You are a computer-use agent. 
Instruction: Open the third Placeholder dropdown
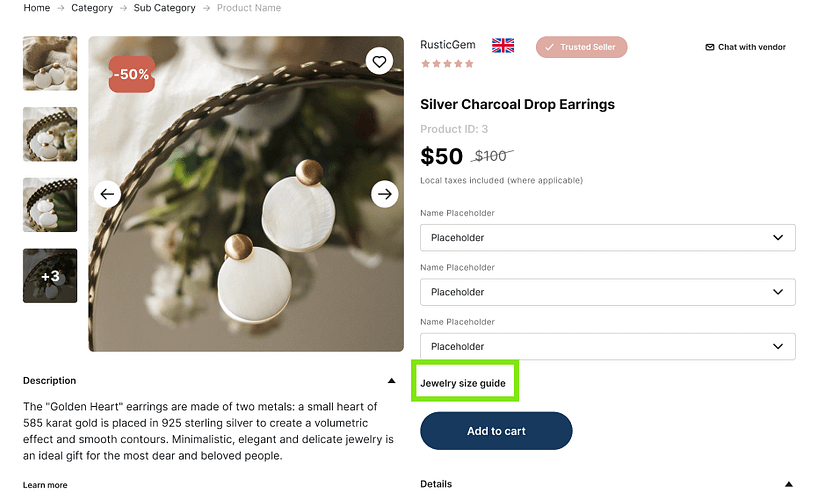pyautogui.click(x=607, y=346)
